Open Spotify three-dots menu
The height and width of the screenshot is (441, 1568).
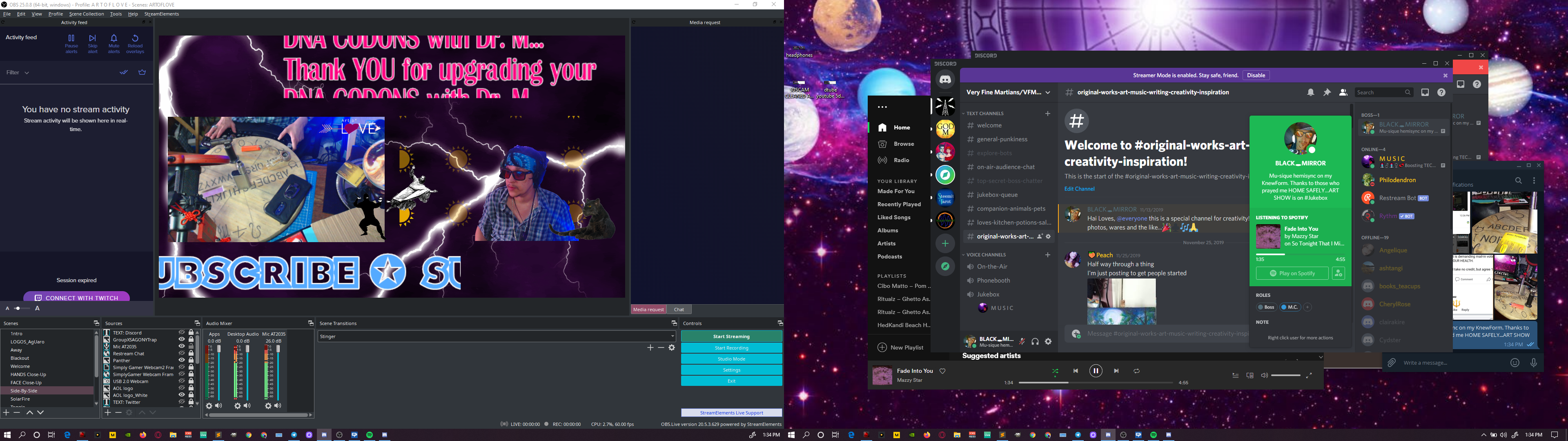(882, 107)
